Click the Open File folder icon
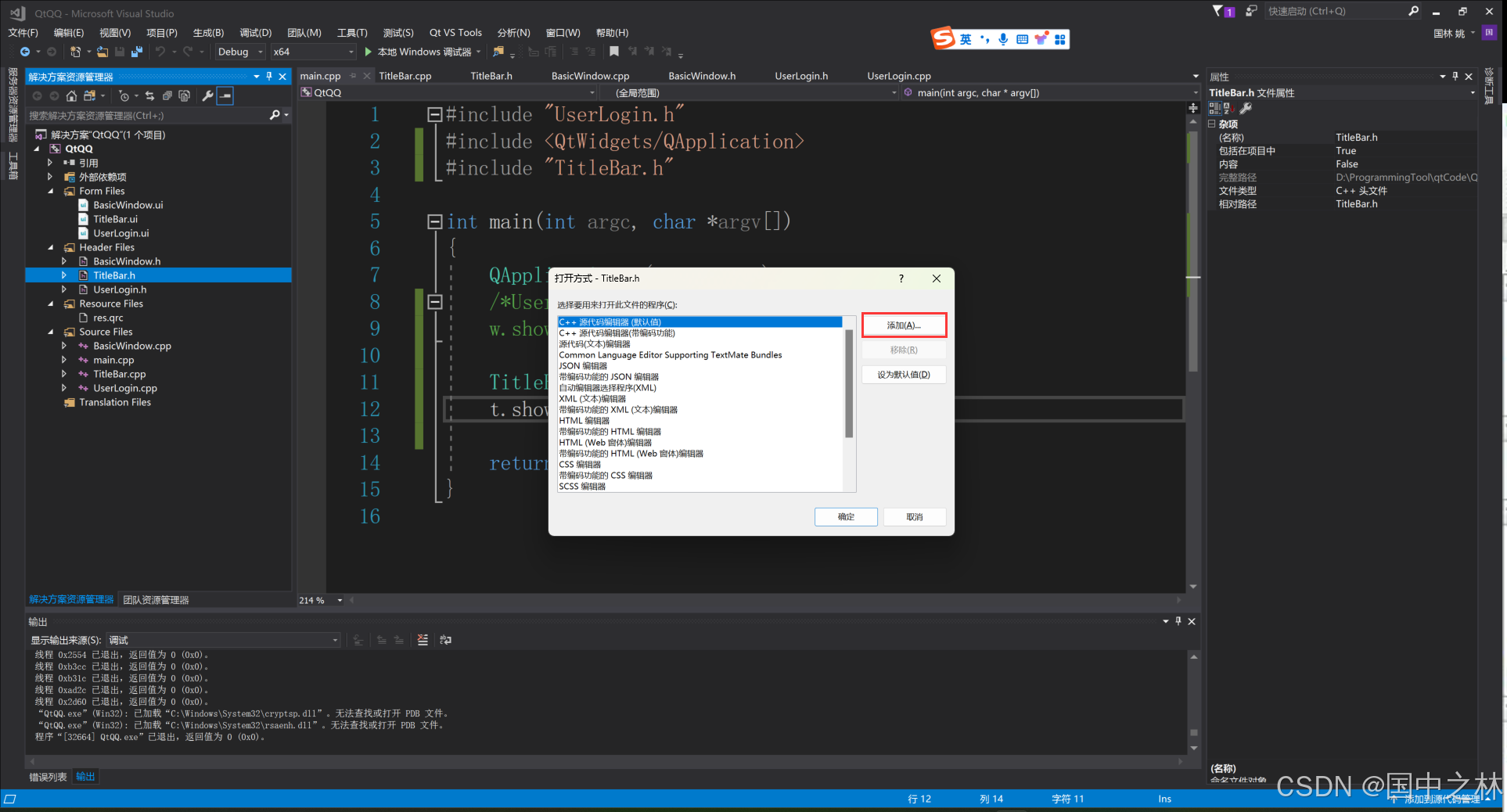Image resolution: width=1507 pixels, height=812 pixels. (103, 52)
